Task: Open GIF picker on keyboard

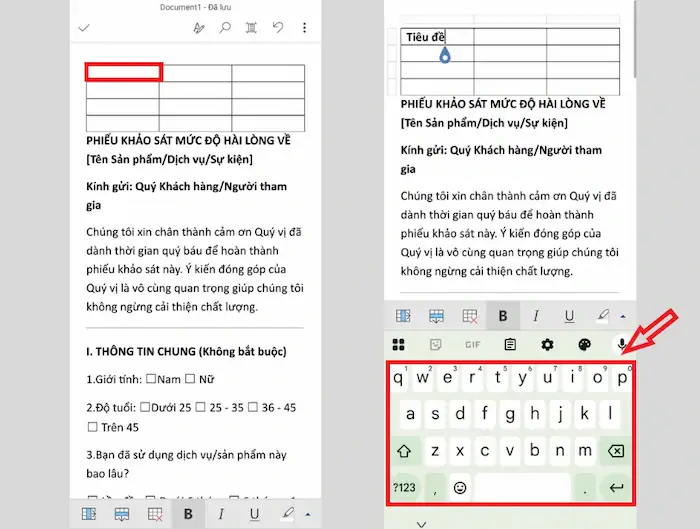Action: (x=473, y=345)
